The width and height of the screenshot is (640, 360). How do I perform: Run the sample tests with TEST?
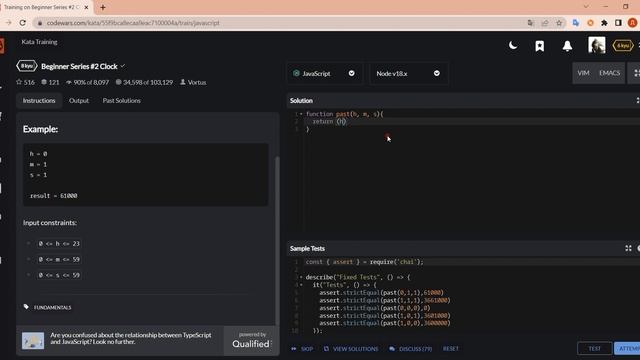tap(595, 348)
